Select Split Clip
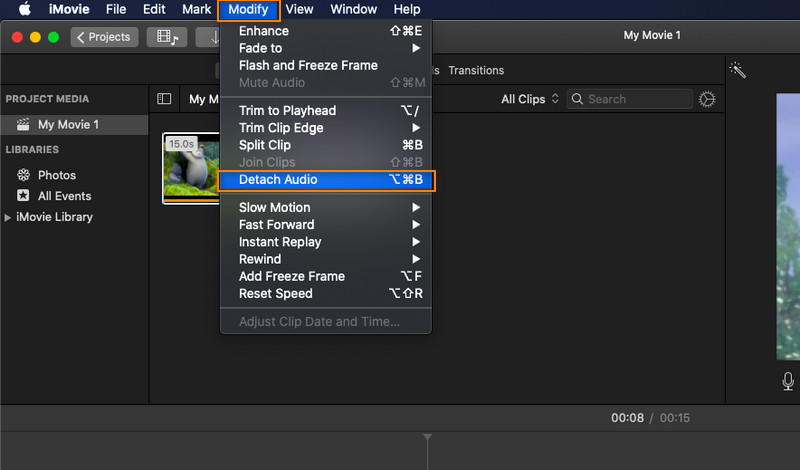This screenshot has height=470, width=800. (x=326, y=145)
